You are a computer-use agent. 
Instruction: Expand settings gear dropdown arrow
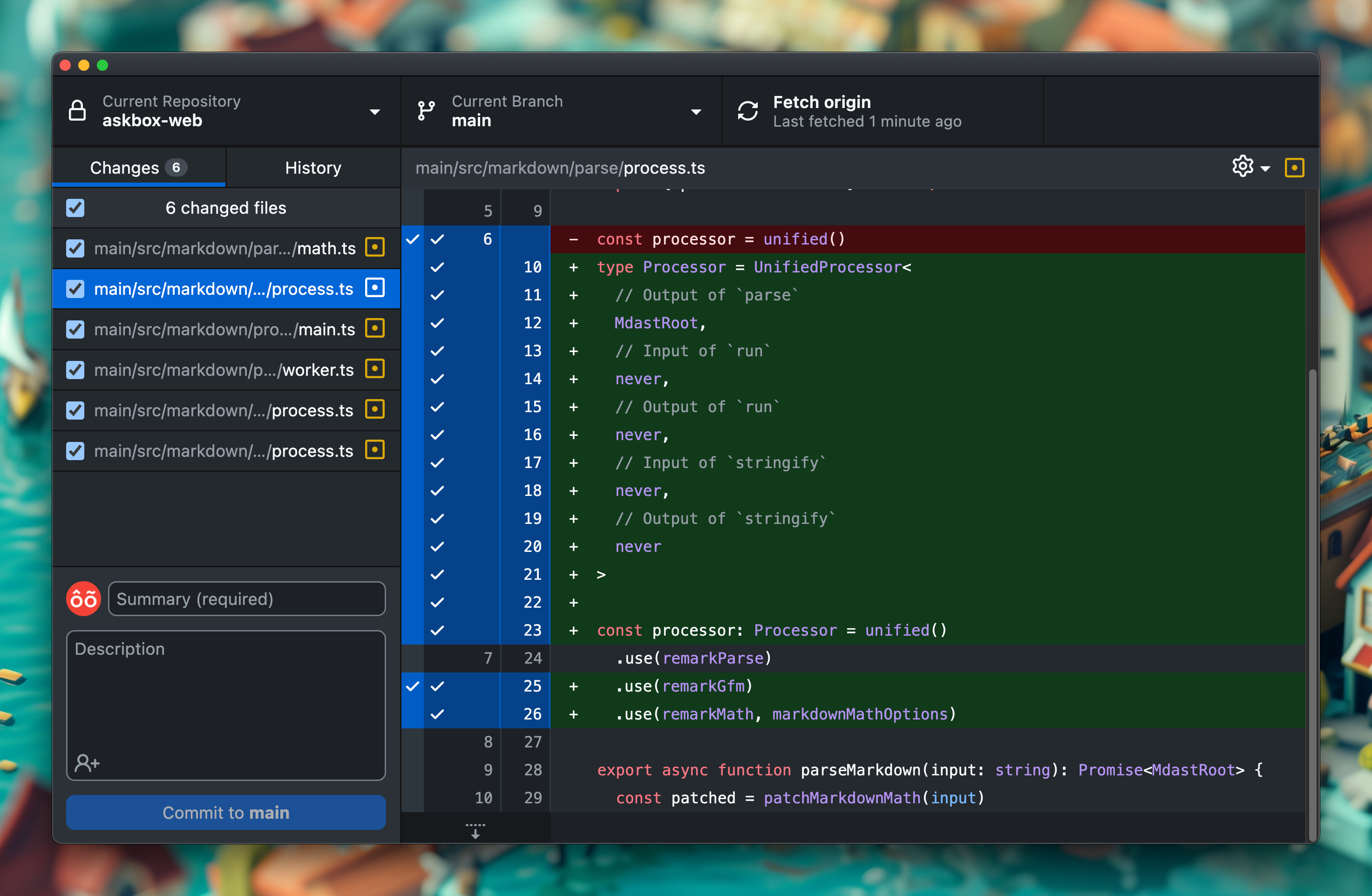pos(1265,169)
